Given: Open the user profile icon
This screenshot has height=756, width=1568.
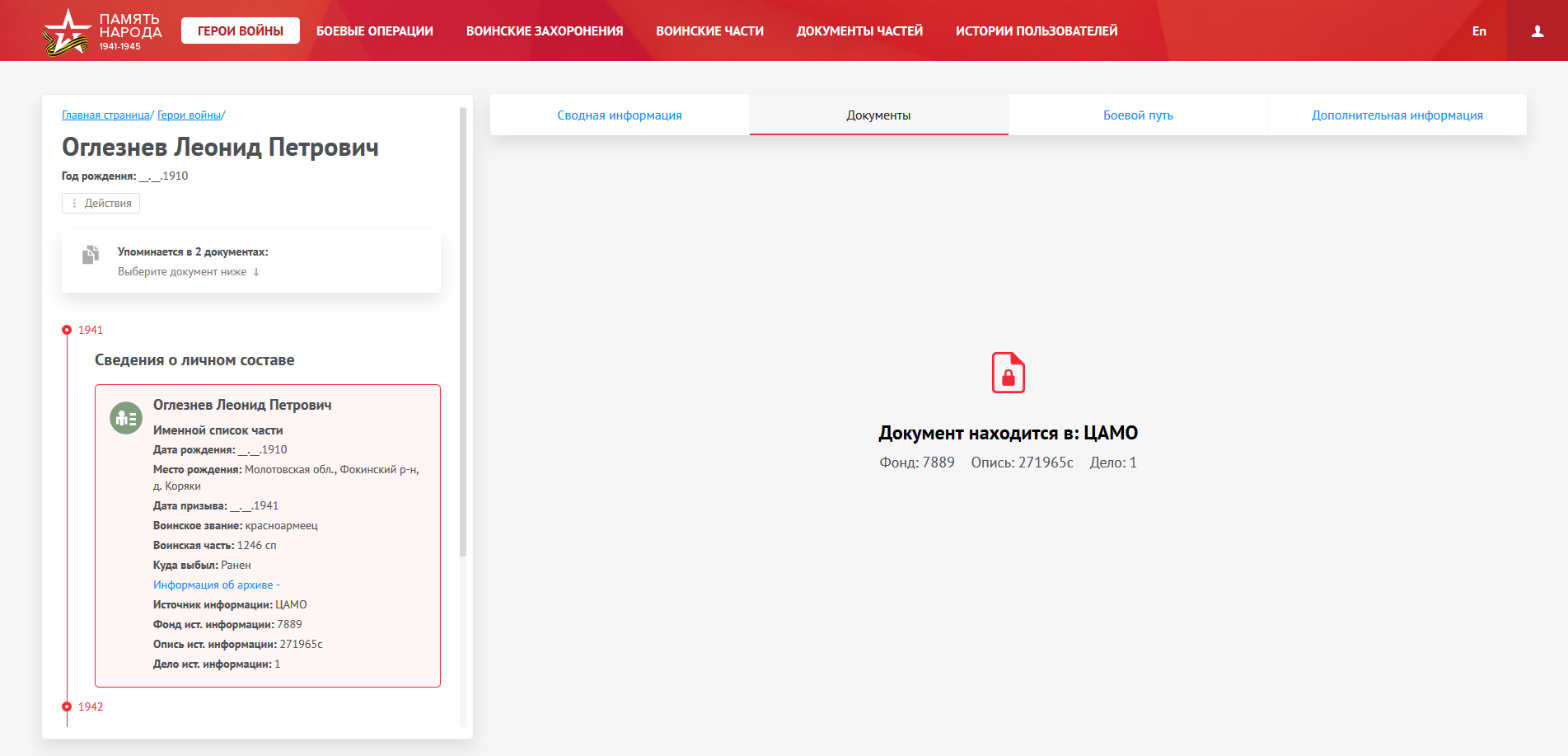Looking at the screenshot, I should click(1537, 31).
